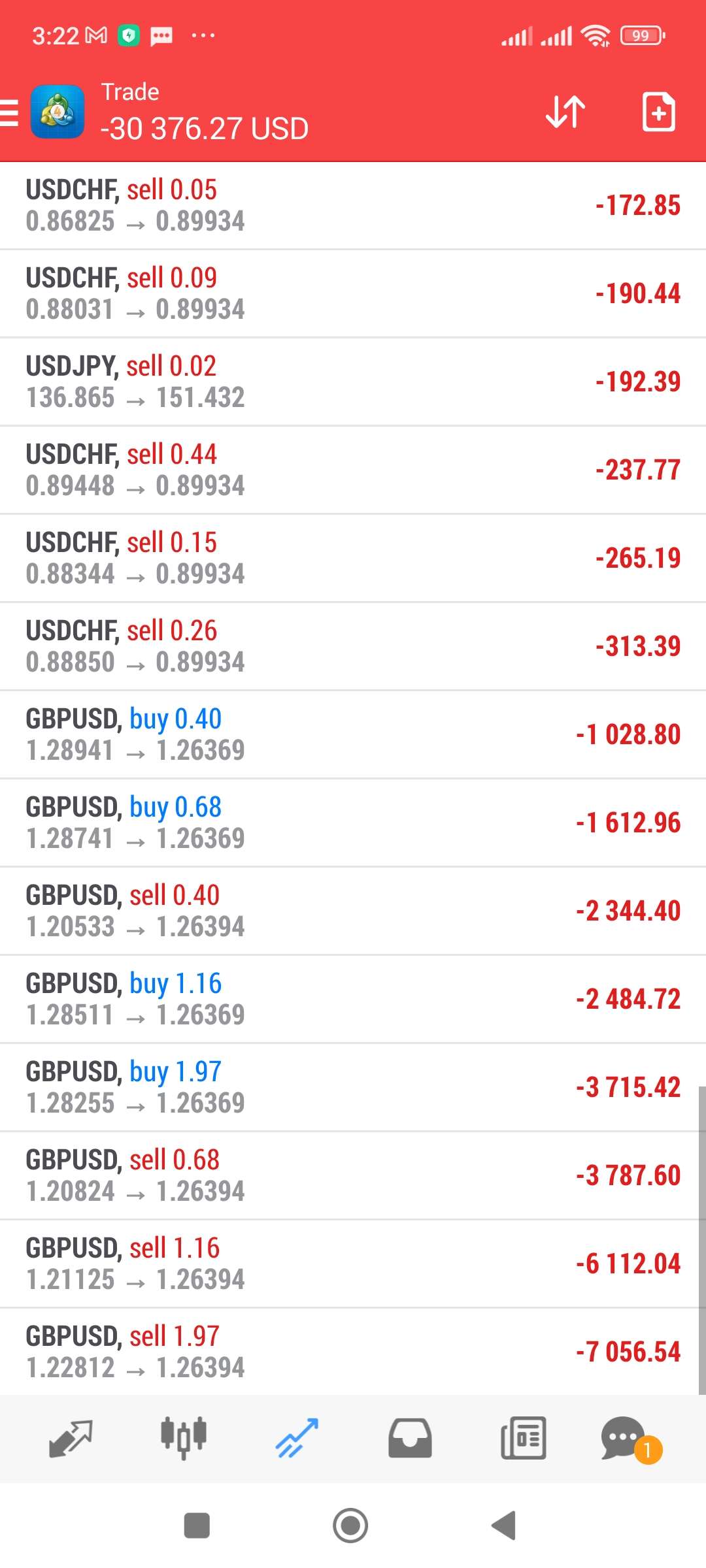Click the trade list scrollbar
This screenshot has width=706, height=1568.
(701, 1240)
